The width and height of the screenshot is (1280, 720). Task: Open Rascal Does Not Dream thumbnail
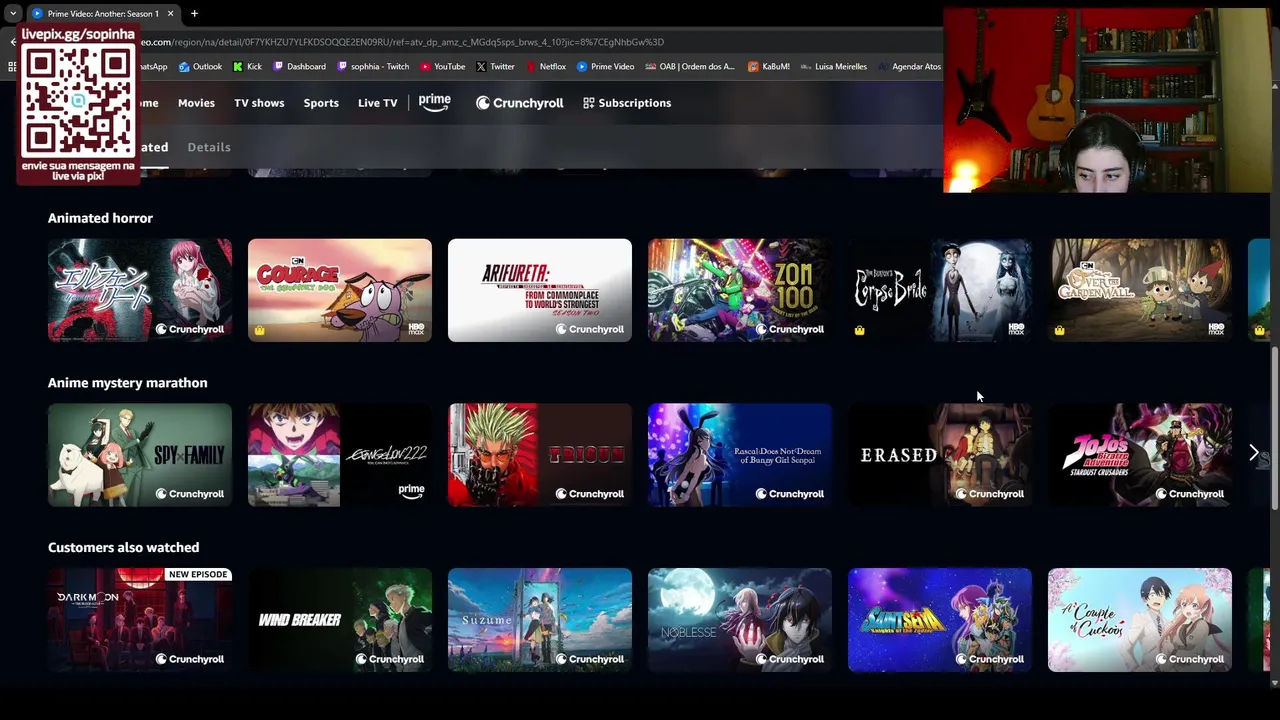click(740, 455)
